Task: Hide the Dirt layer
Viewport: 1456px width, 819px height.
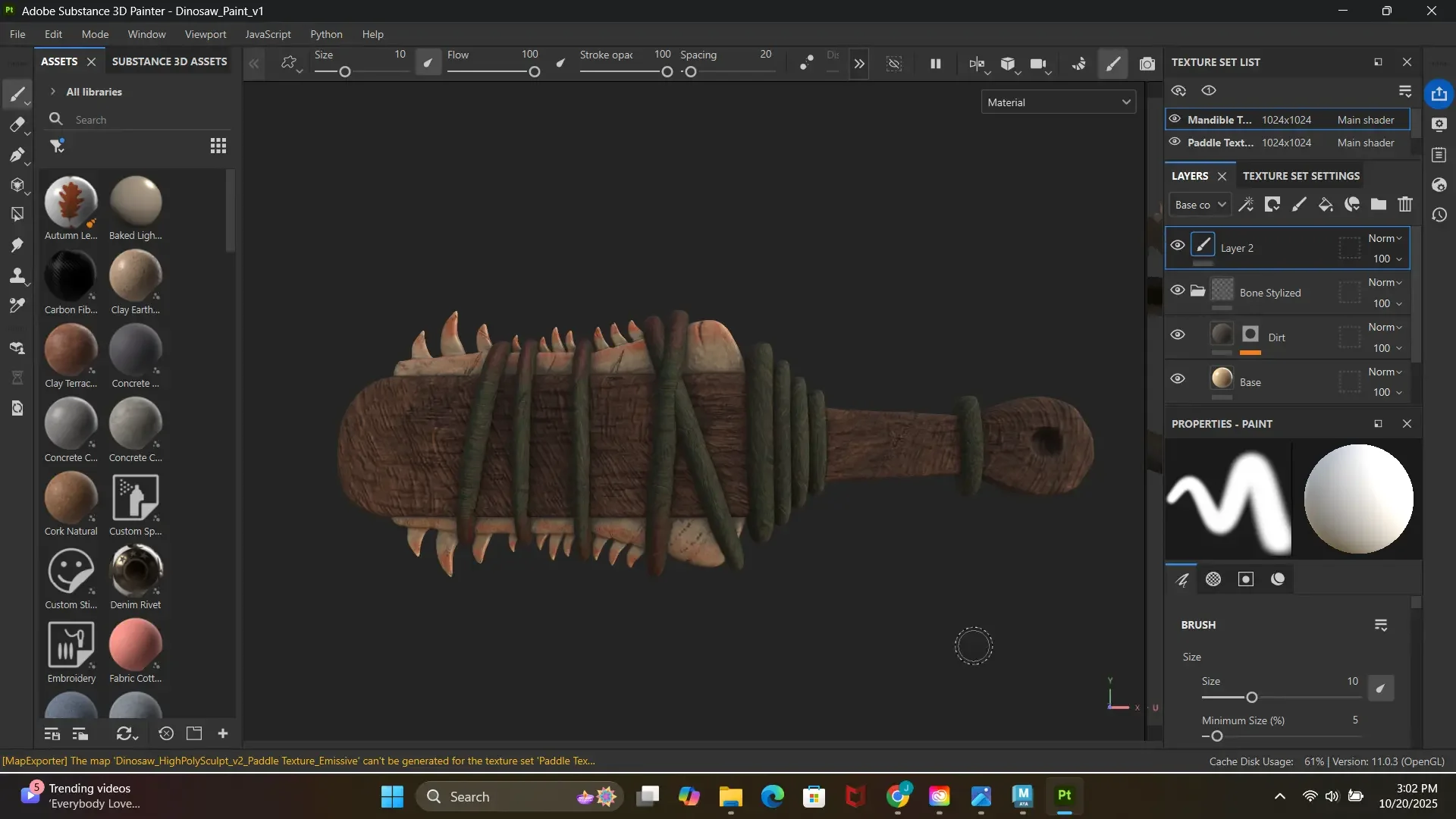Action: pos(1177,334)
